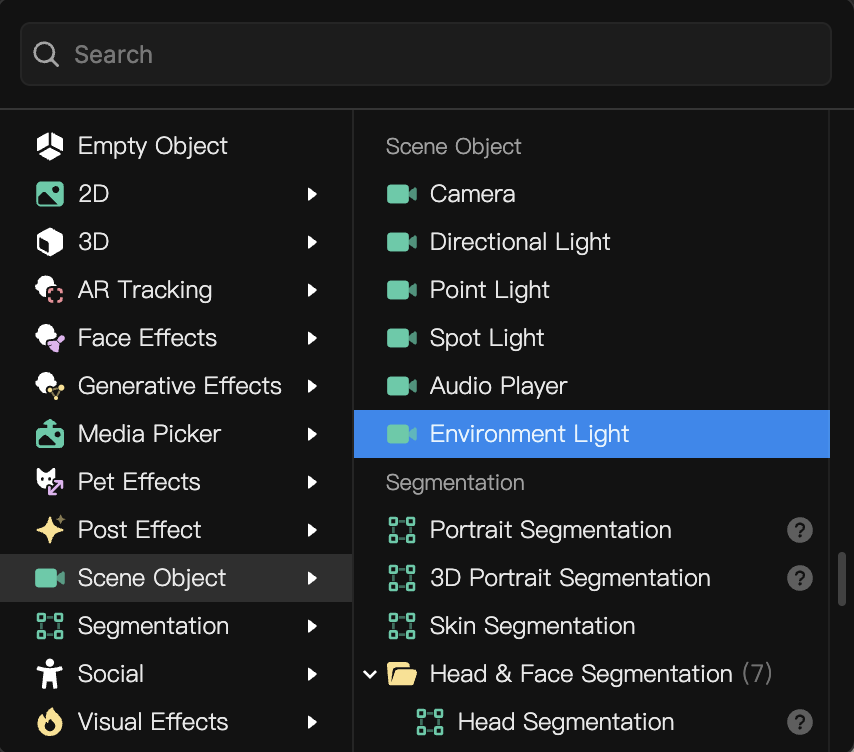The width and height of the screenshot is (854, 752).
Task: Open the Social submenu arrow
Action: tap(312, 674)
